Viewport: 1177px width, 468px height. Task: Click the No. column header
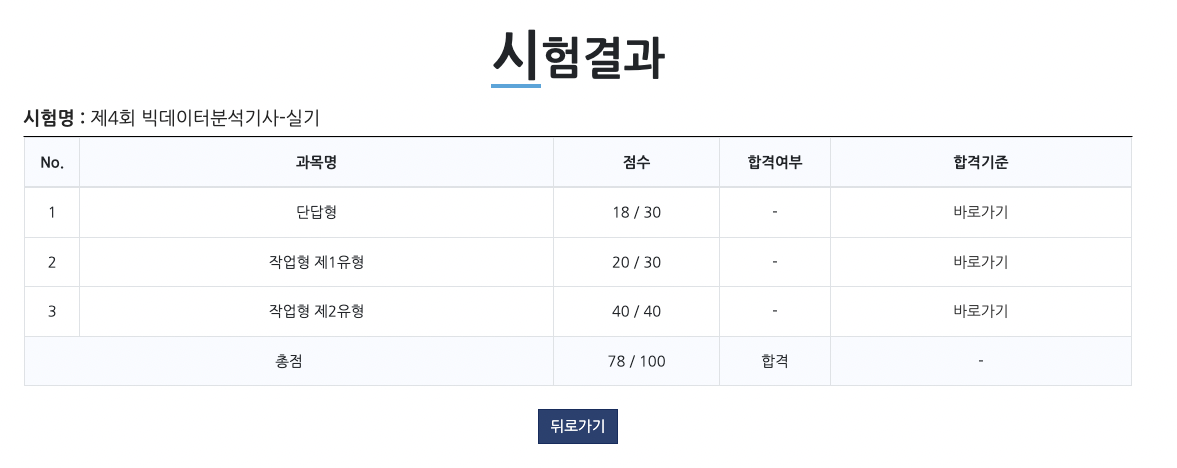[x=52, y=162]
